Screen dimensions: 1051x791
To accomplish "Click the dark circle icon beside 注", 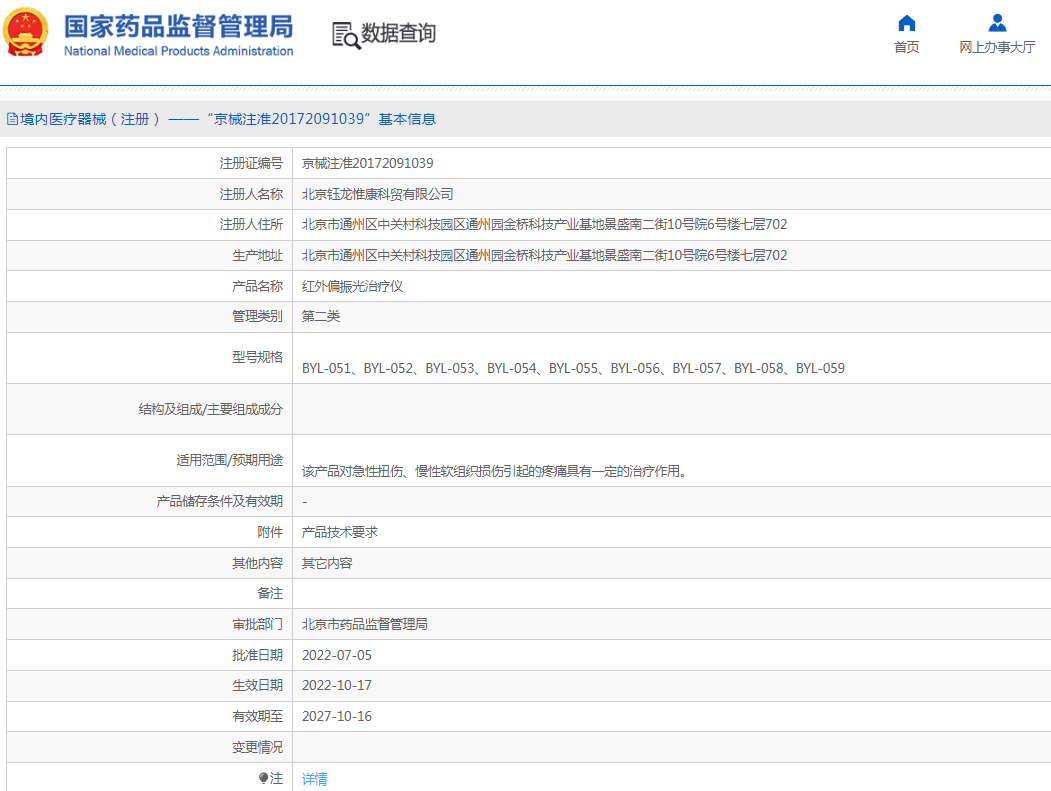I will coord(264,778).
